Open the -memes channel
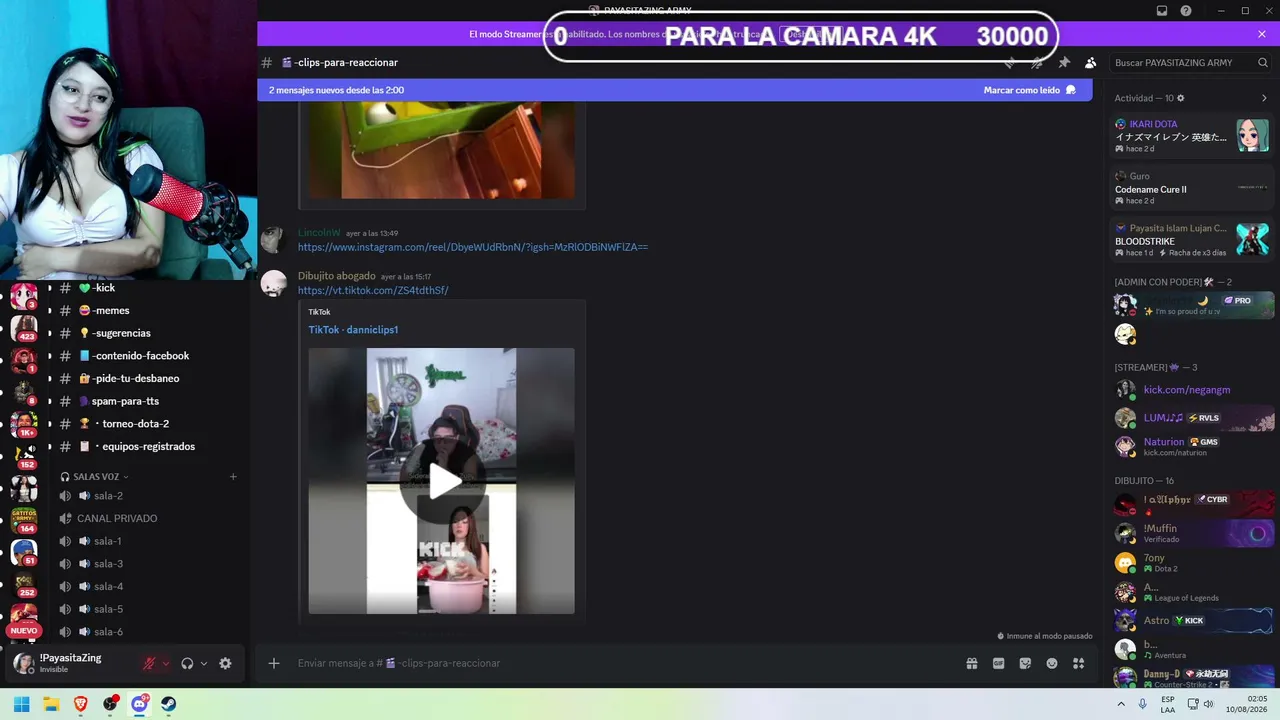The image size is (1280, 720). coord(150,310)
